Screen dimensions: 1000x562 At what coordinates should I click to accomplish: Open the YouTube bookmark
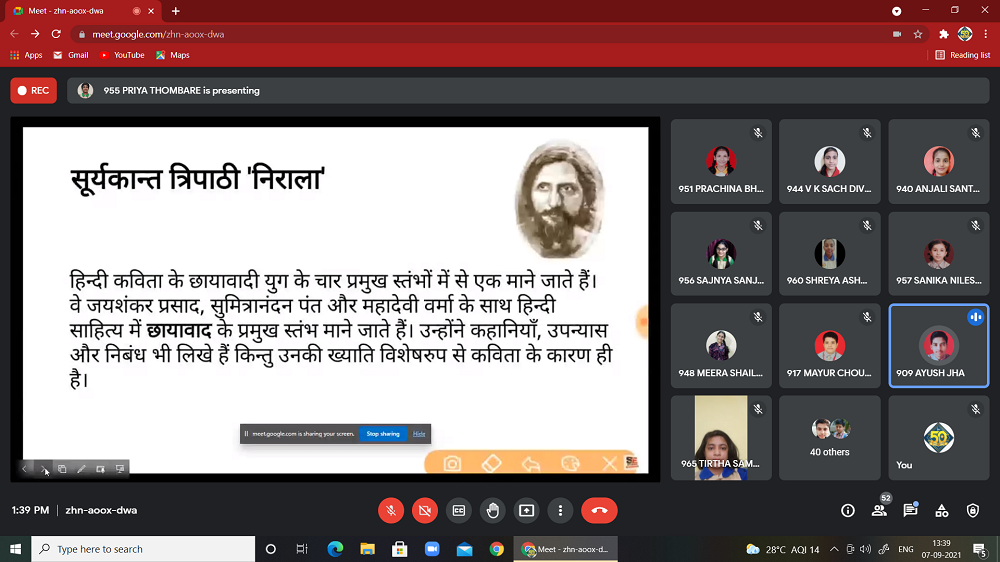tap(122, 55)
